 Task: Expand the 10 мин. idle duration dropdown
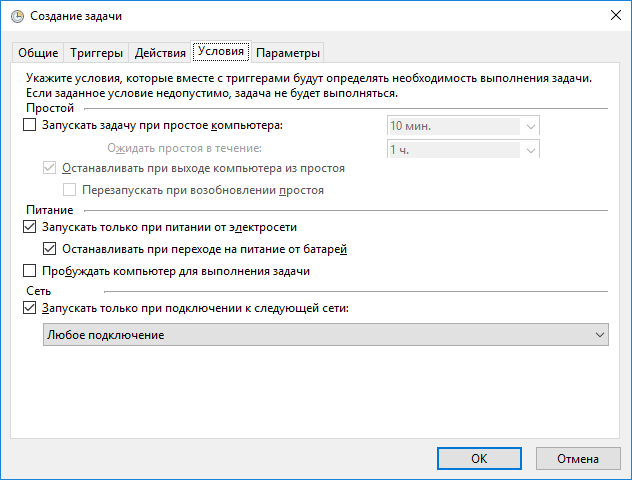click(463, 126)
